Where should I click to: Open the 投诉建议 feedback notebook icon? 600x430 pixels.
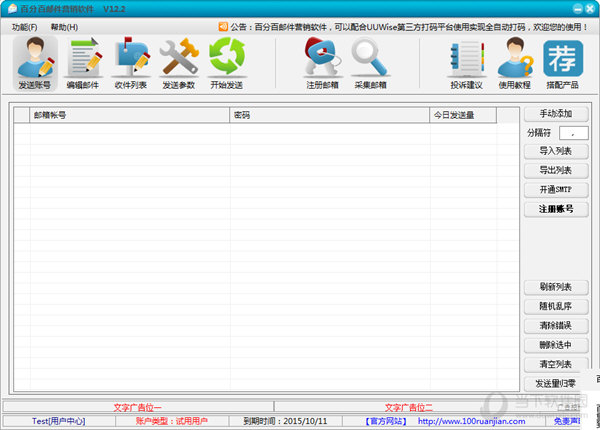[x=467, y=62]
